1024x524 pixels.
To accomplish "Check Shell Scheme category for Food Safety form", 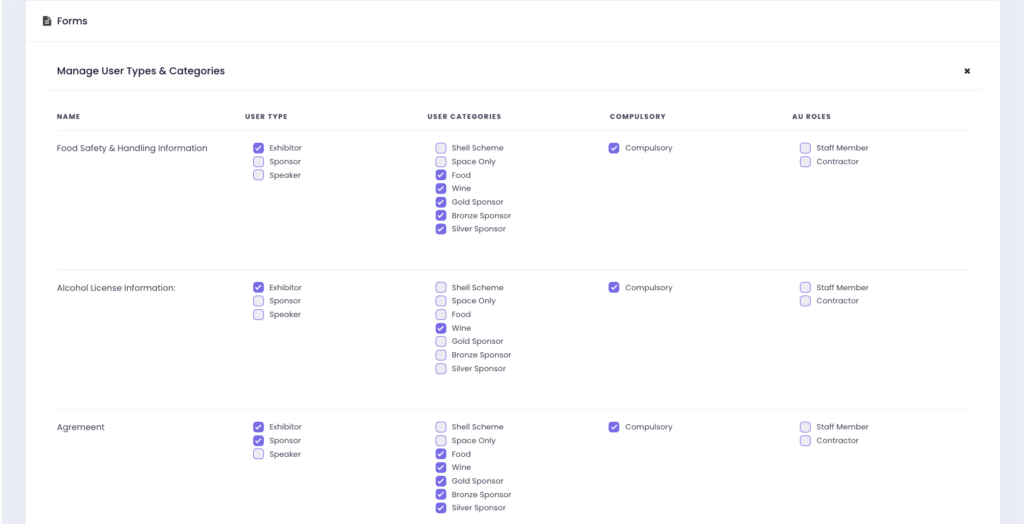I will 441,148.
